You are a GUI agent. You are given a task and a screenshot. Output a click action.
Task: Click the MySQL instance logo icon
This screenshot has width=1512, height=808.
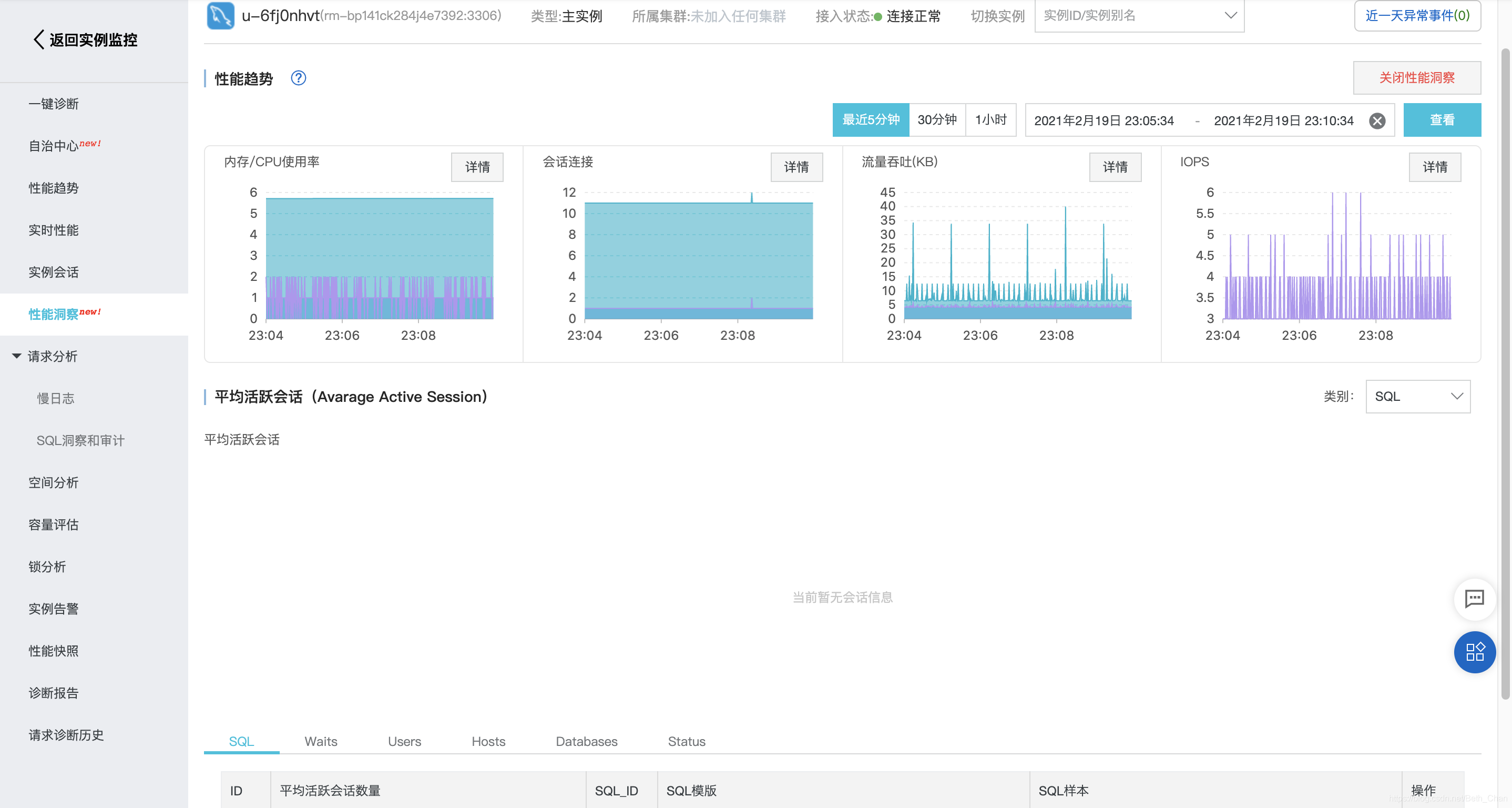(220, 15)
